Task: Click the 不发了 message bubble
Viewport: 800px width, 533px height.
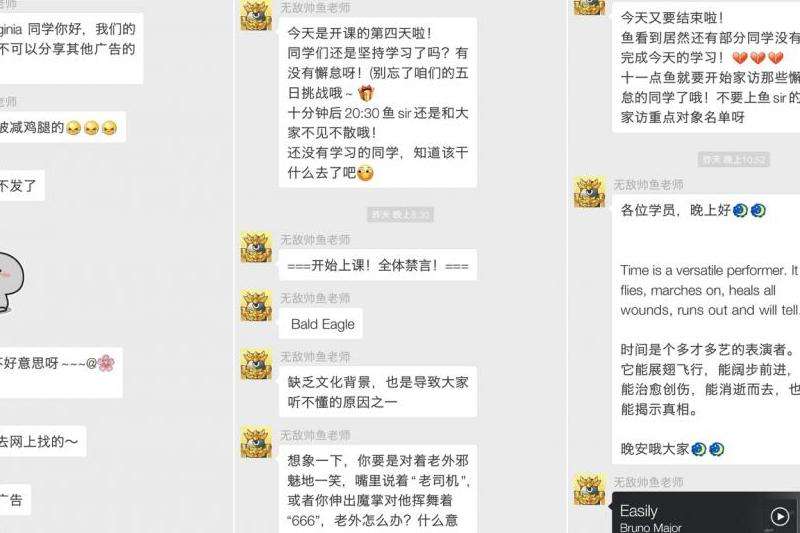Action: pos(22,186)
